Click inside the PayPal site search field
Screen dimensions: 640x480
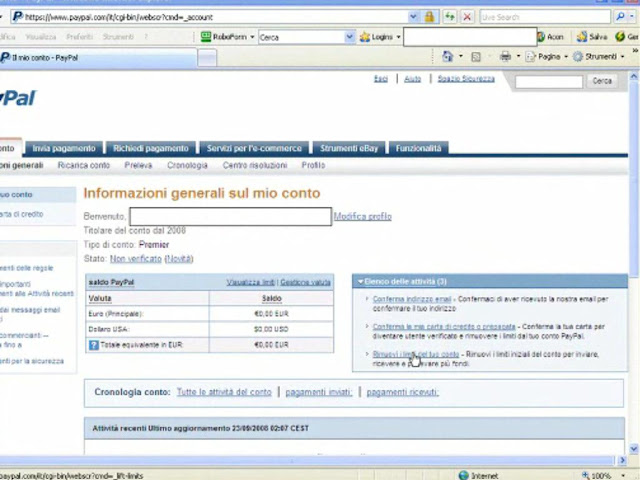(x=549, y=82)
